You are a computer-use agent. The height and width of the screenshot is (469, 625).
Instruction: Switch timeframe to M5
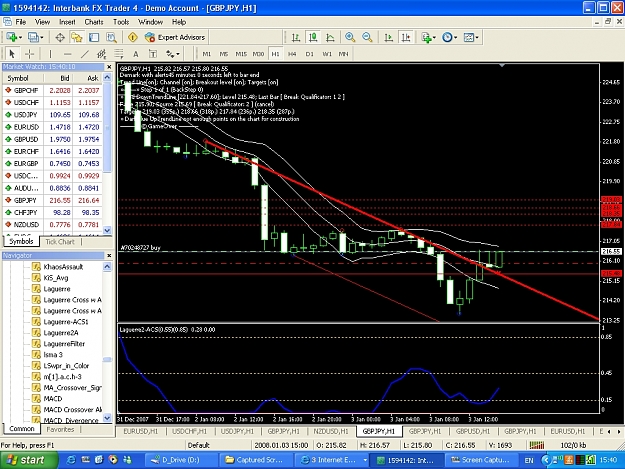(x=224, y=54)
